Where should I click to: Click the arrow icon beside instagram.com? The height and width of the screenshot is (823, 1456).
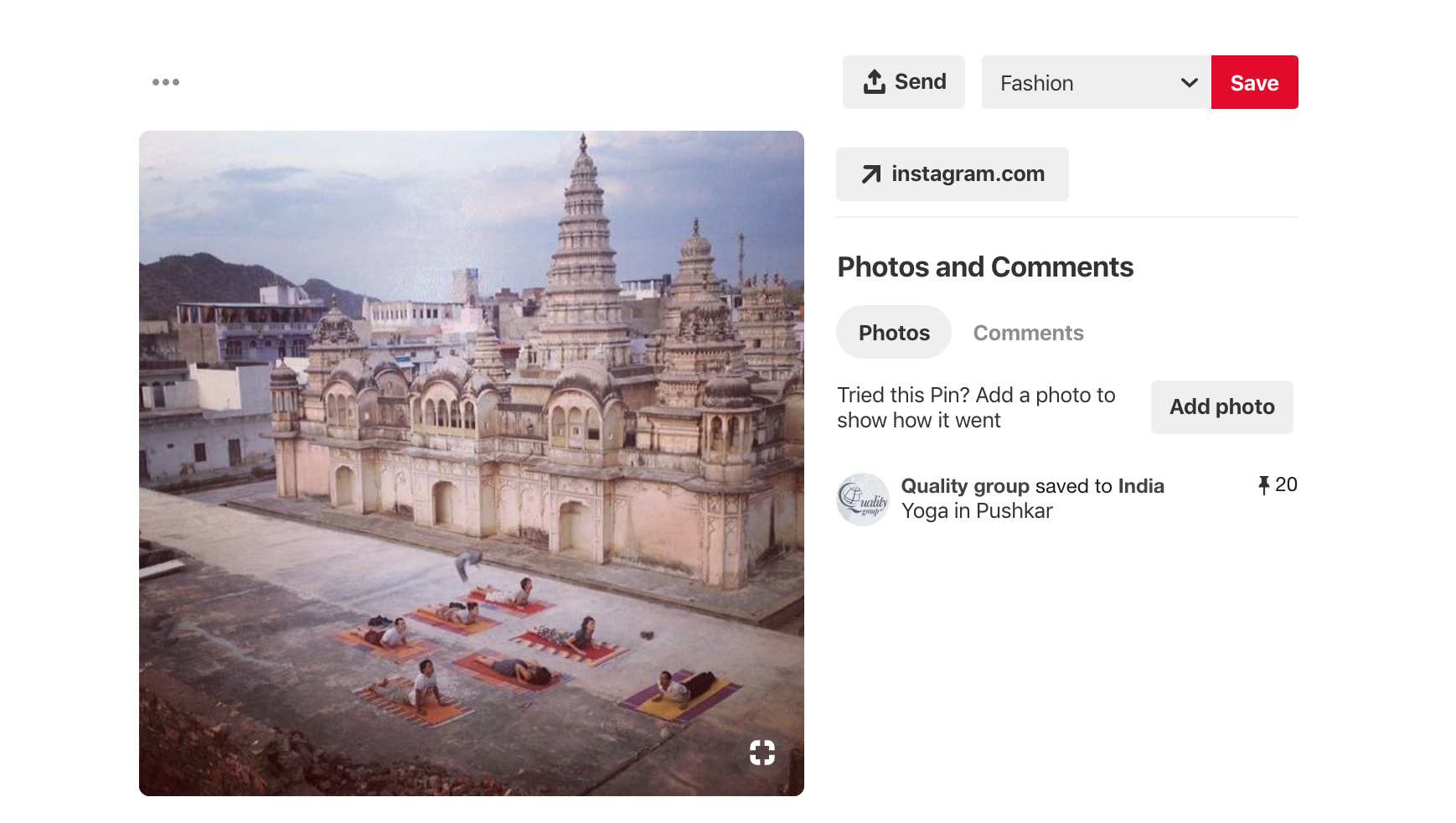tap(871, 174)
